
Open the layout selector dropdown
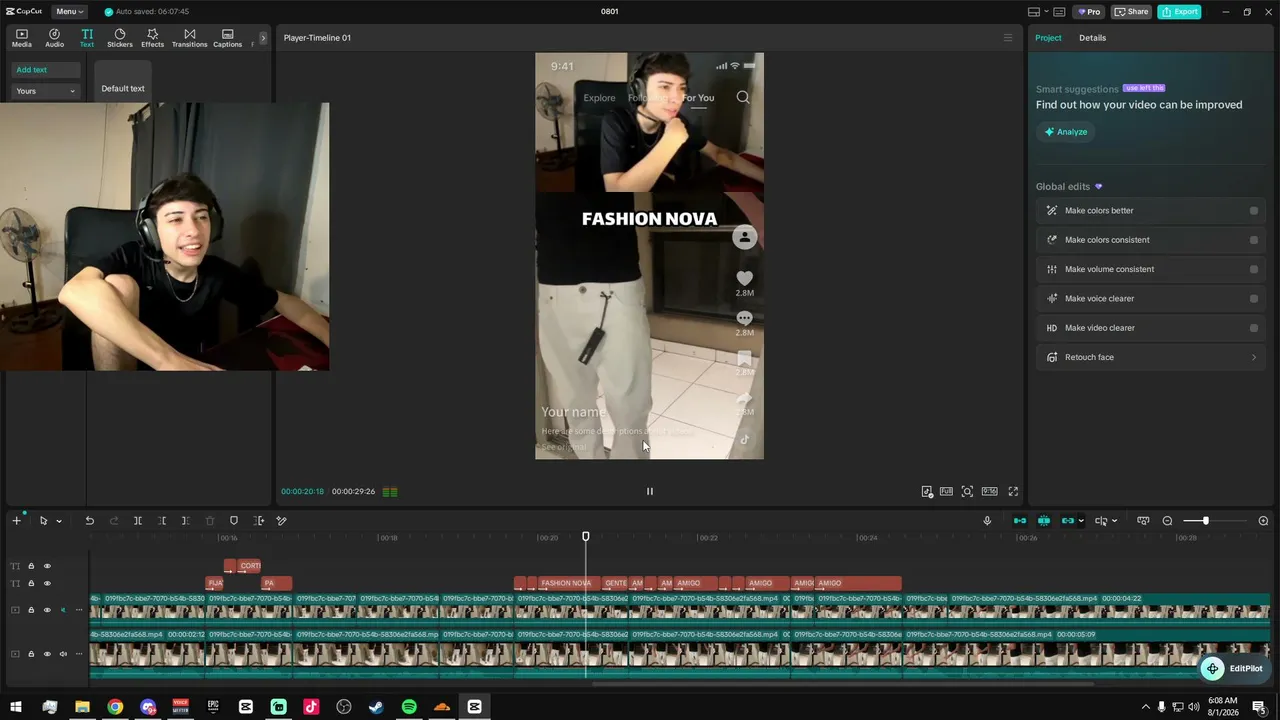pos(1037,12)
